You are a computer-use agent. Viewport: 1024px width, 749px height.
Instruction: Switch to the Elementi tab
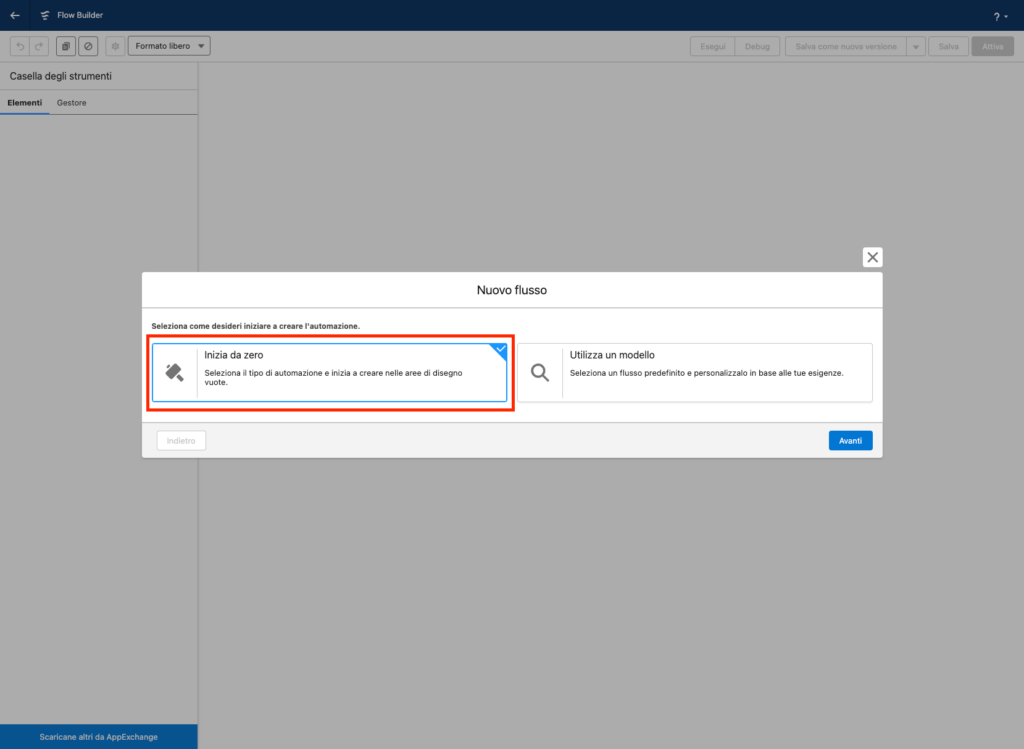[25, 103]
